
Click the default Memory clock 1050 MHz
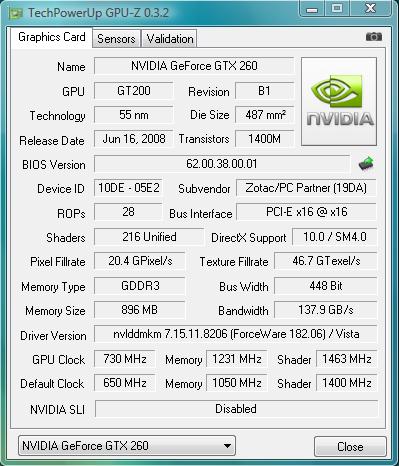point(237,383)
